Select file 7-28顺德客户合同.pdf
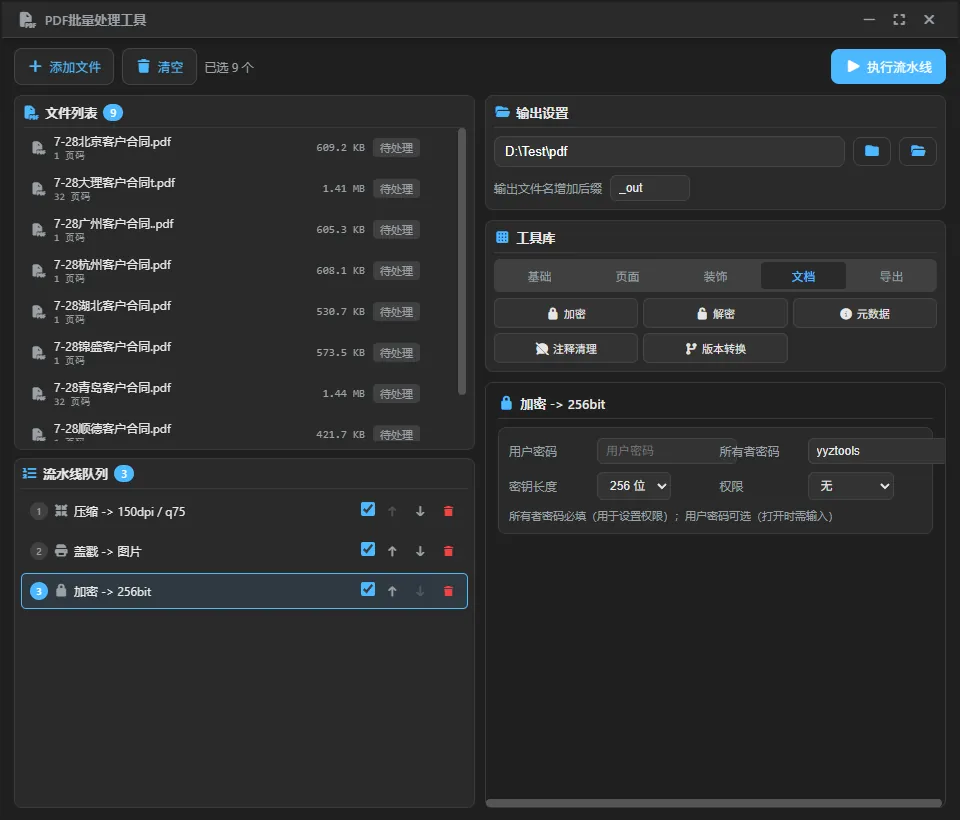Image resolution: width=960 pixels, height=820 pixels. [x=239, y=432]
